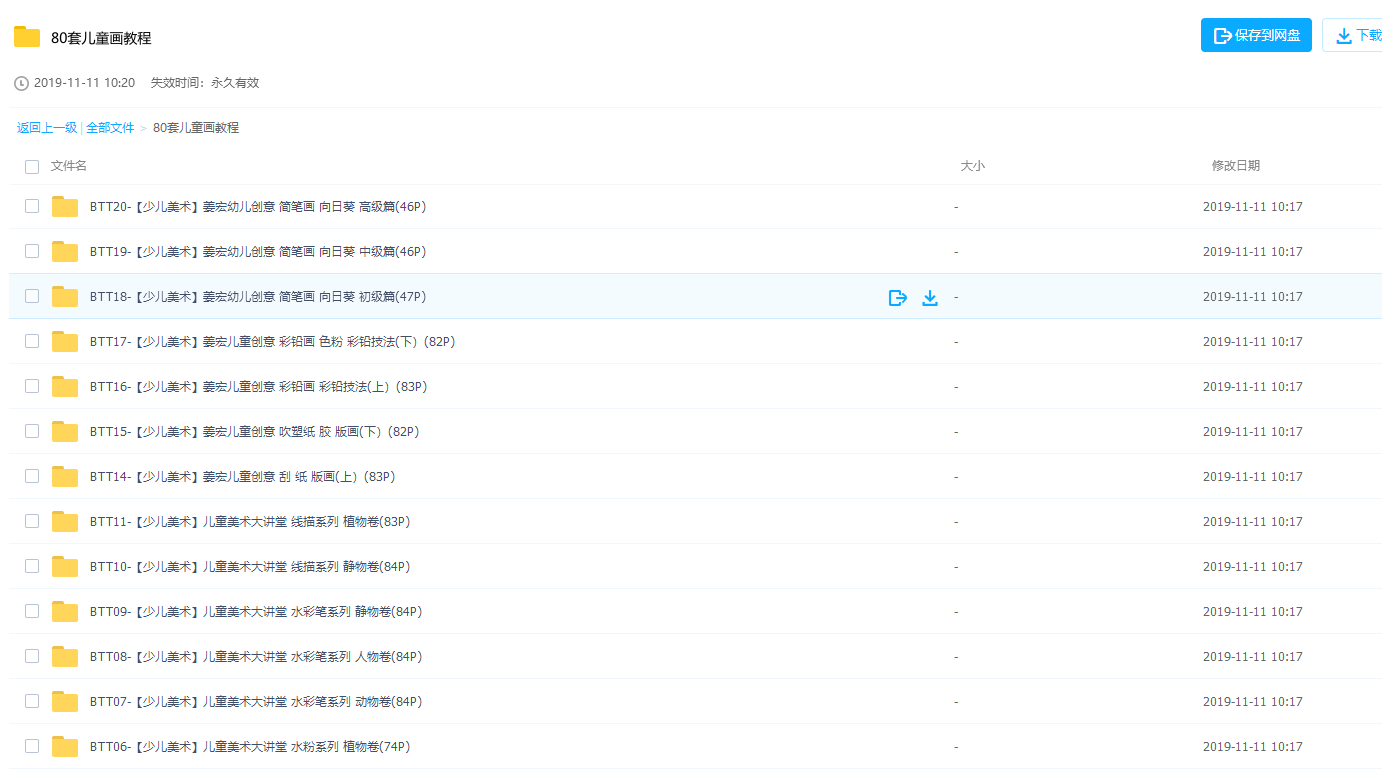Screen dimensions: 1382x773
Task: Click the clock icon next to 2019-11-11 10:20
Action: click(21, 83)
